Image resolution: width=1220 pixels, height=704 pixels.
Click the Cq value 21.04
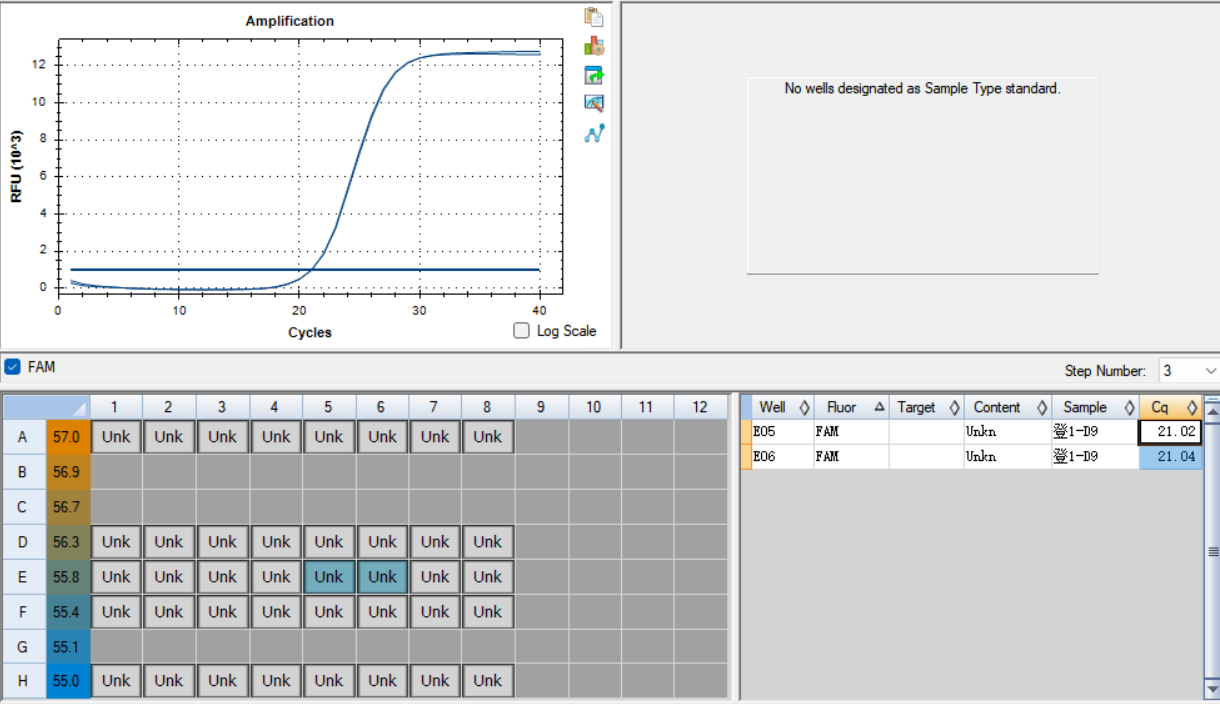[x=1171, y=457]
